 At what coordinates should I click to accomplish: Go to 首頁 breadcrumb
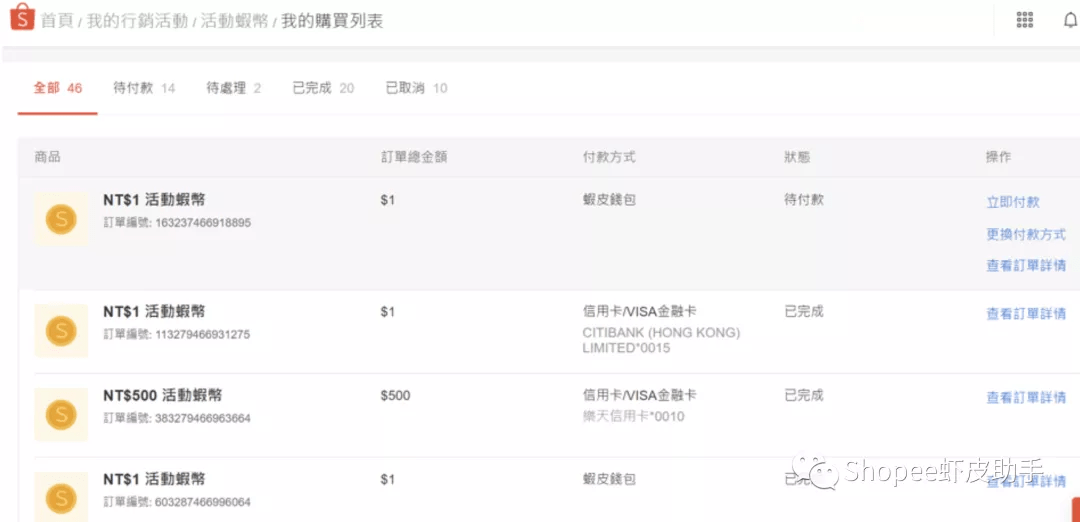coord(58,21)
